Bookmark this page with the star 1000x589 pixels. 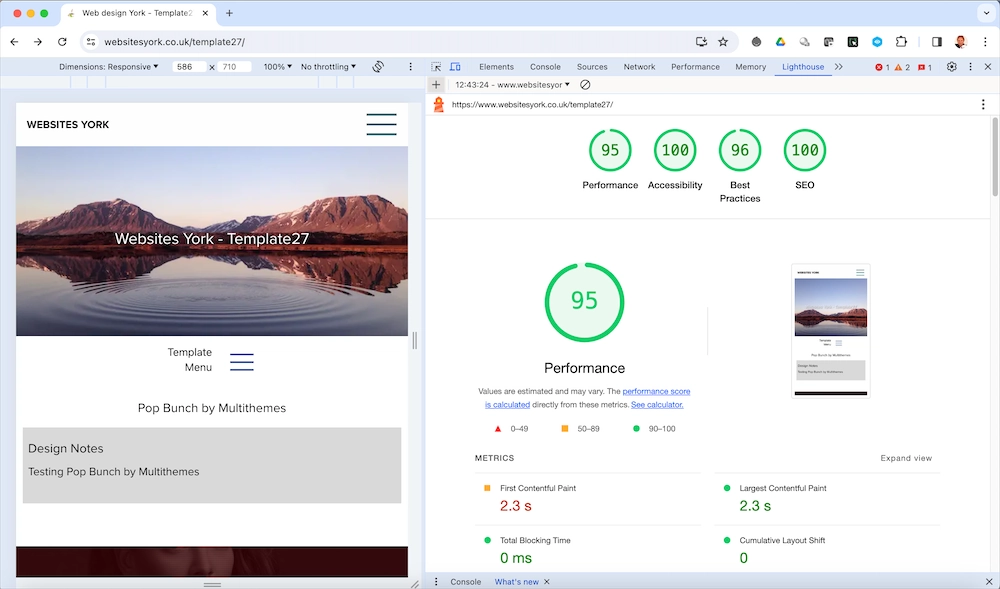pos(723,42)
